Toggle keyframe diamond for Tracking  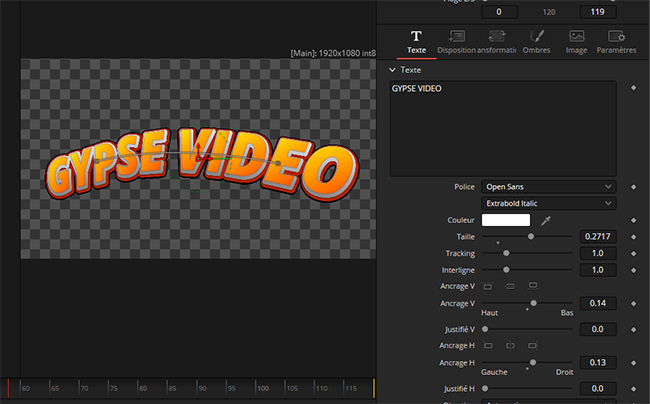(633, 254)
